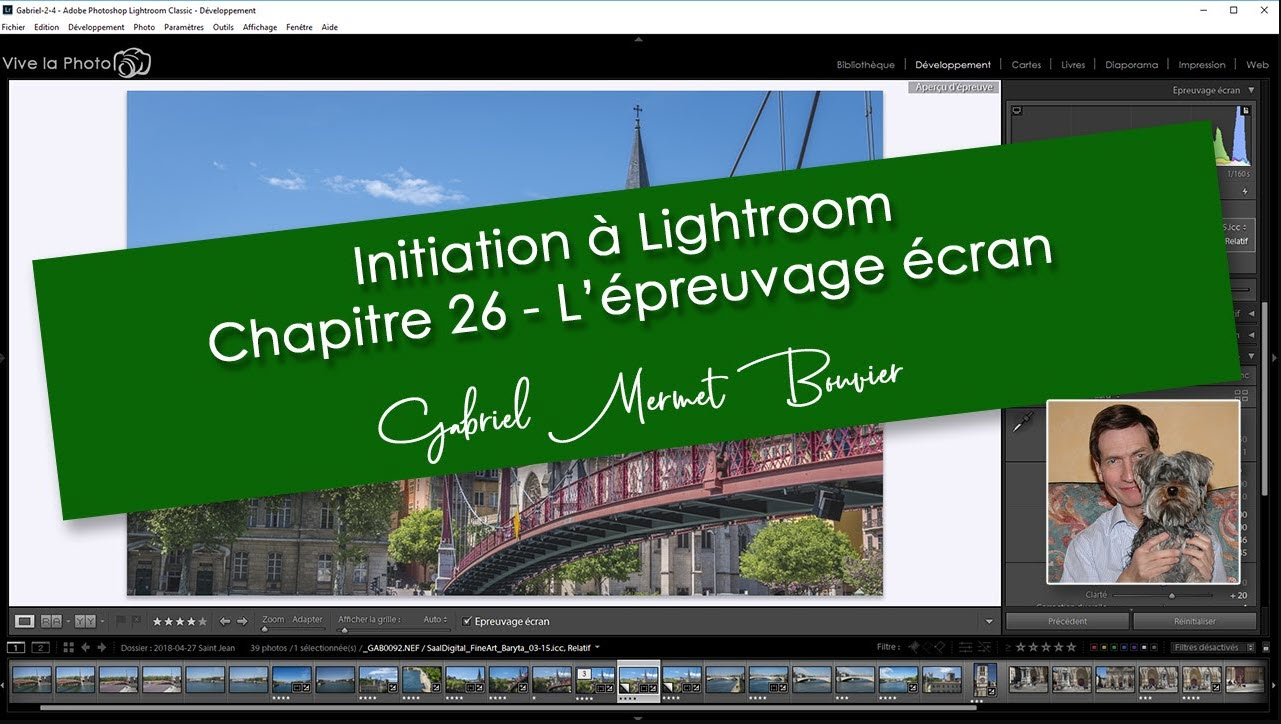Toggle the red color label filter
Screen dimensions: 1281x724
pos(1094,647)
